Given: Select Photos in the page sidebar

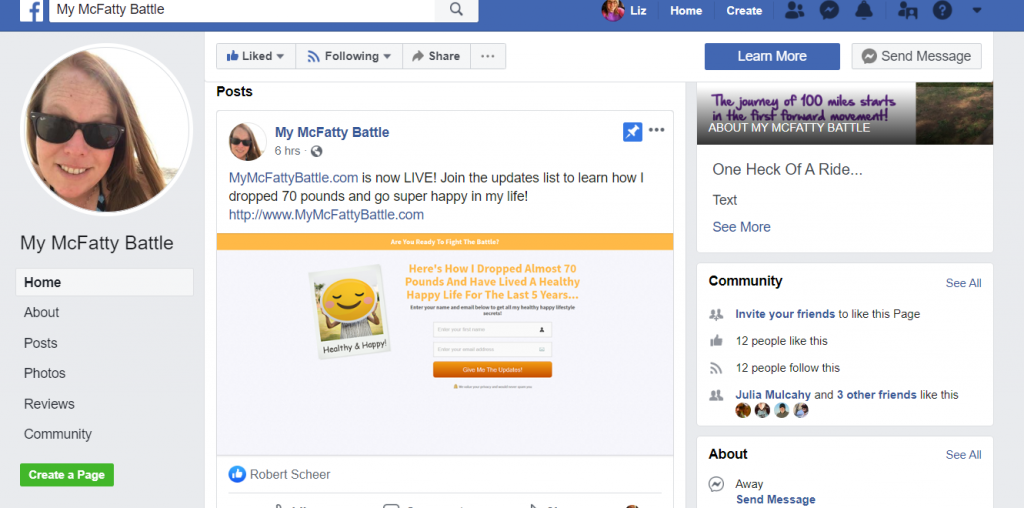Looking at the screenshot, I should coord(44,373).
